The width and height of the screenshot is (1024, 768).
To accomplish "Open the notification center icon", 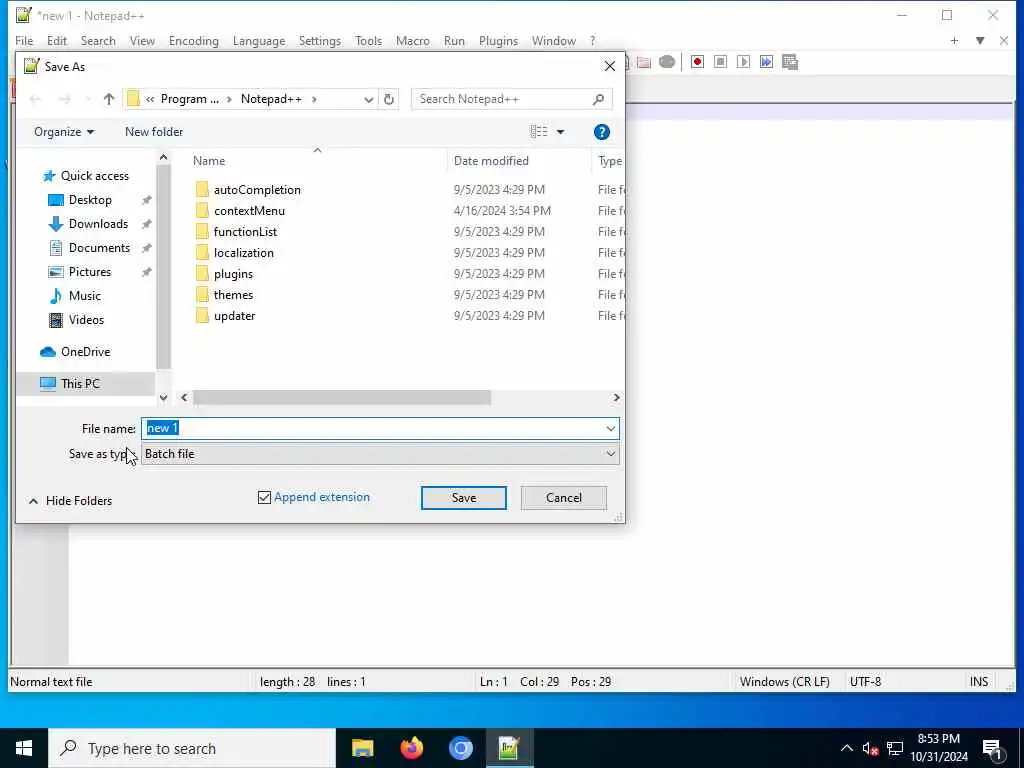I will click(993, 749).
